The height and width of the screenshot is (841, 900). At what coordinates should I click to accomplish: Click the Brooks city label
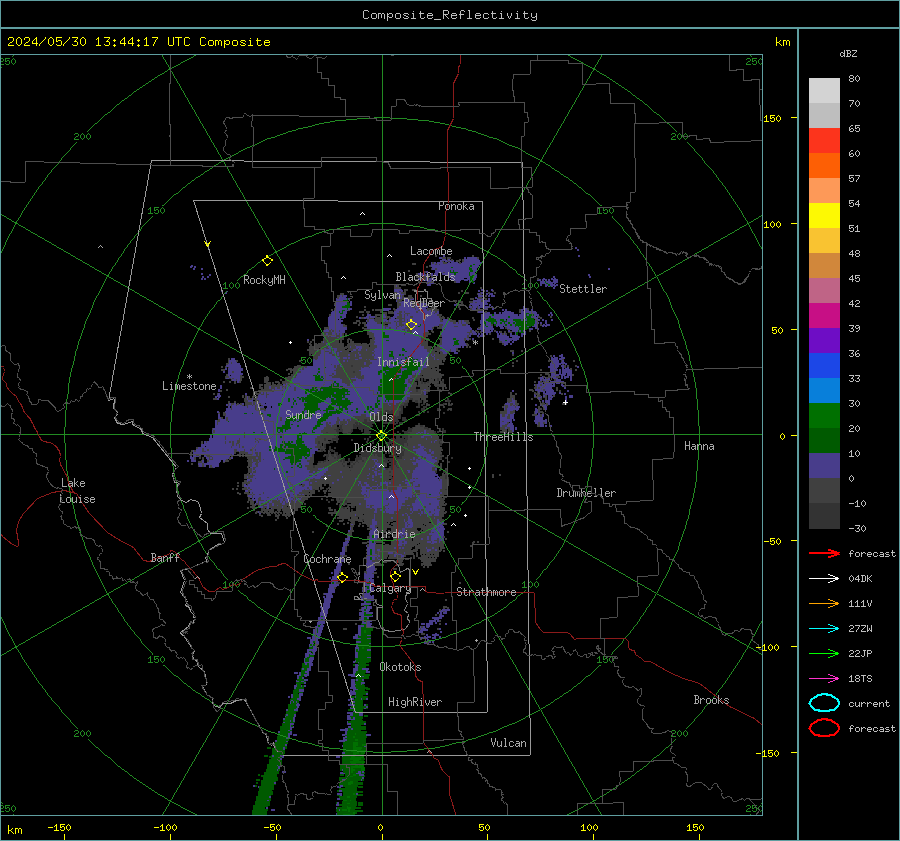(711, 700)
